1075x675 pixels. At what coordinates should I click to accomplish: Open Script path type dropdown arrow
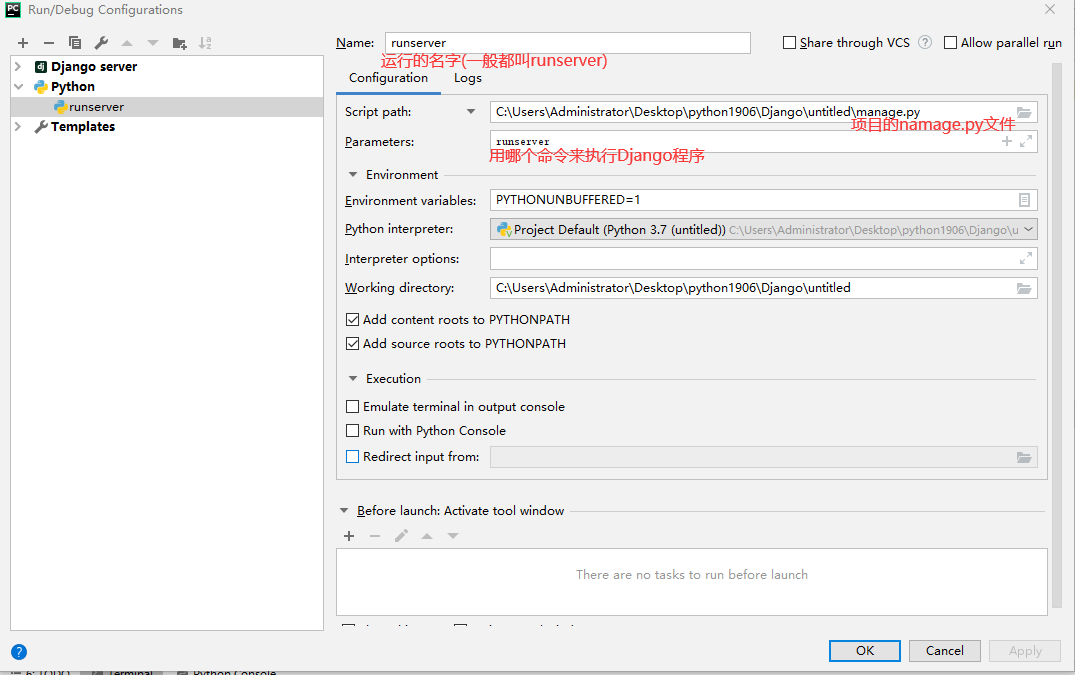pyautogui.click(x=471, y=112)
